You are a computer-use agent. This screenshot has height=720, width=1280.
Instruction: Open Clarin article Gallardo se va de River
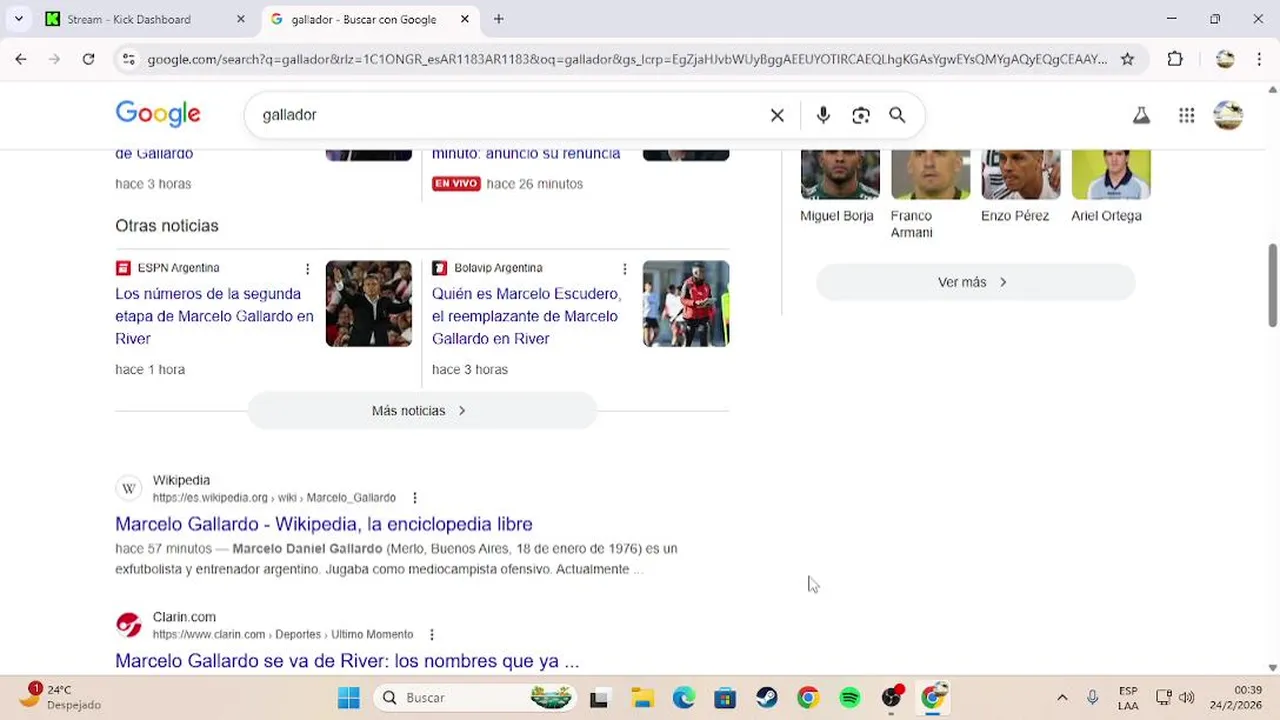[347, 661]
